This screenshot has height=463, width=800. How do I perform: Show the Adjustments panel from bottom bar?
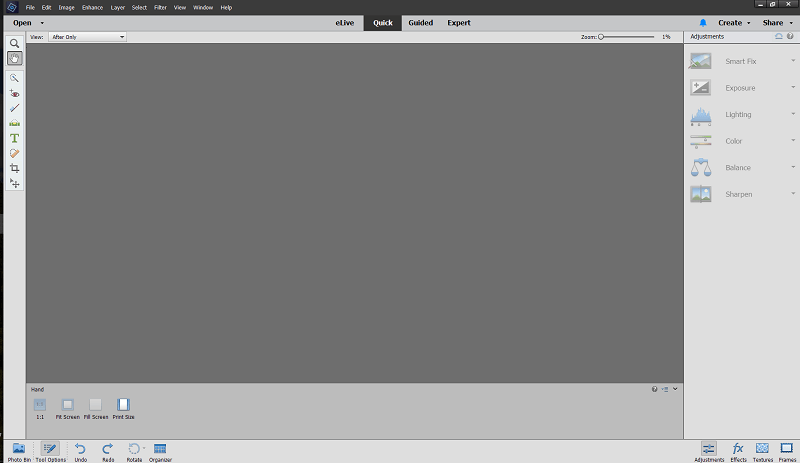pos(709,452)
